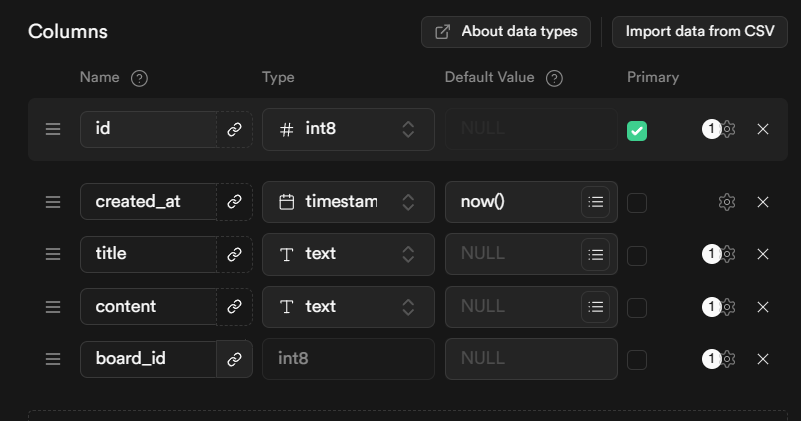Enable the Primary checkbox for title column
The width and height of the screenshot is (801, 421).
click(x=637, y=255)
